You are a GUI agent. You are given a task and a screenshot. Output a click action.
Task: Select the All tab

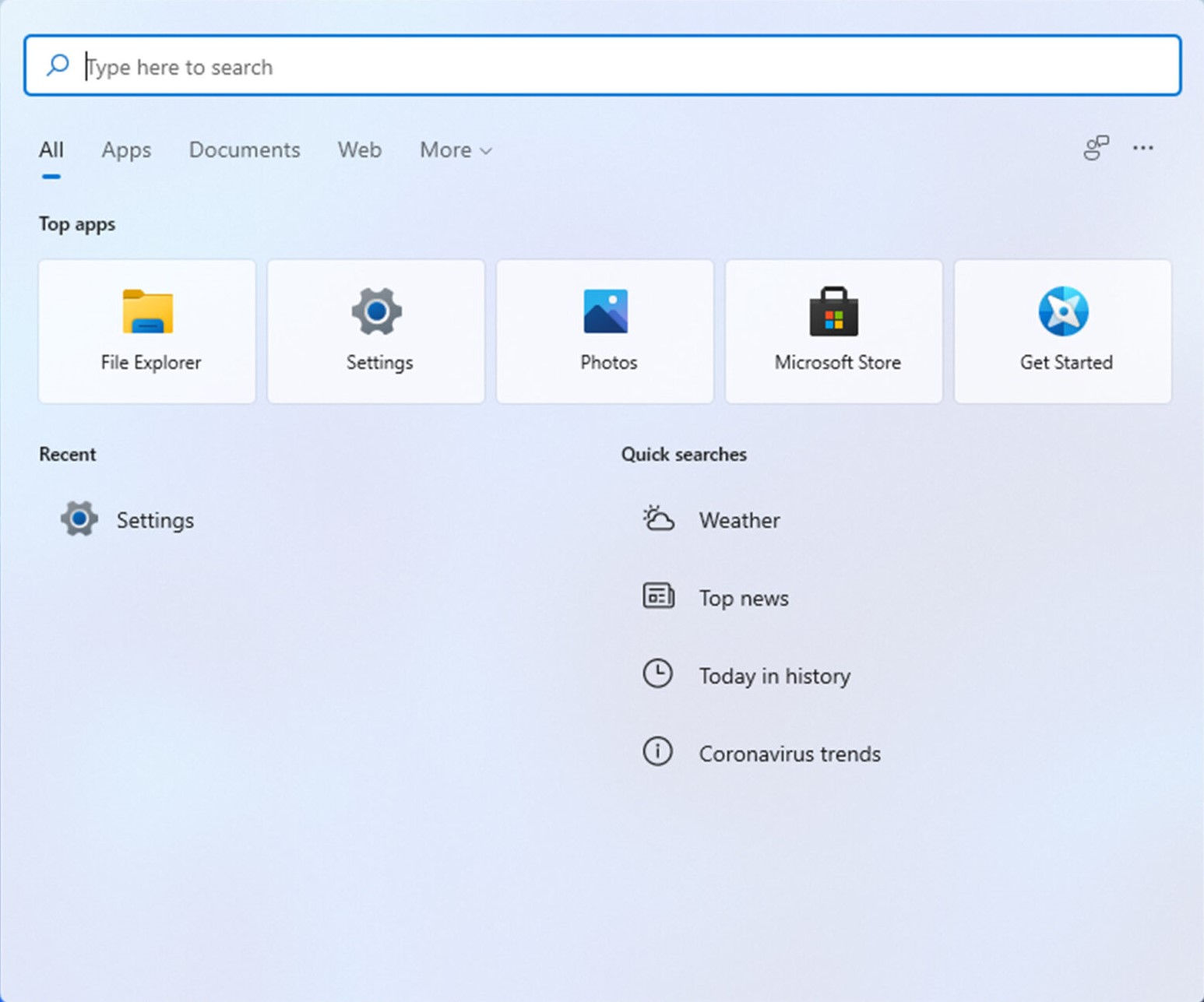(51, 150)
